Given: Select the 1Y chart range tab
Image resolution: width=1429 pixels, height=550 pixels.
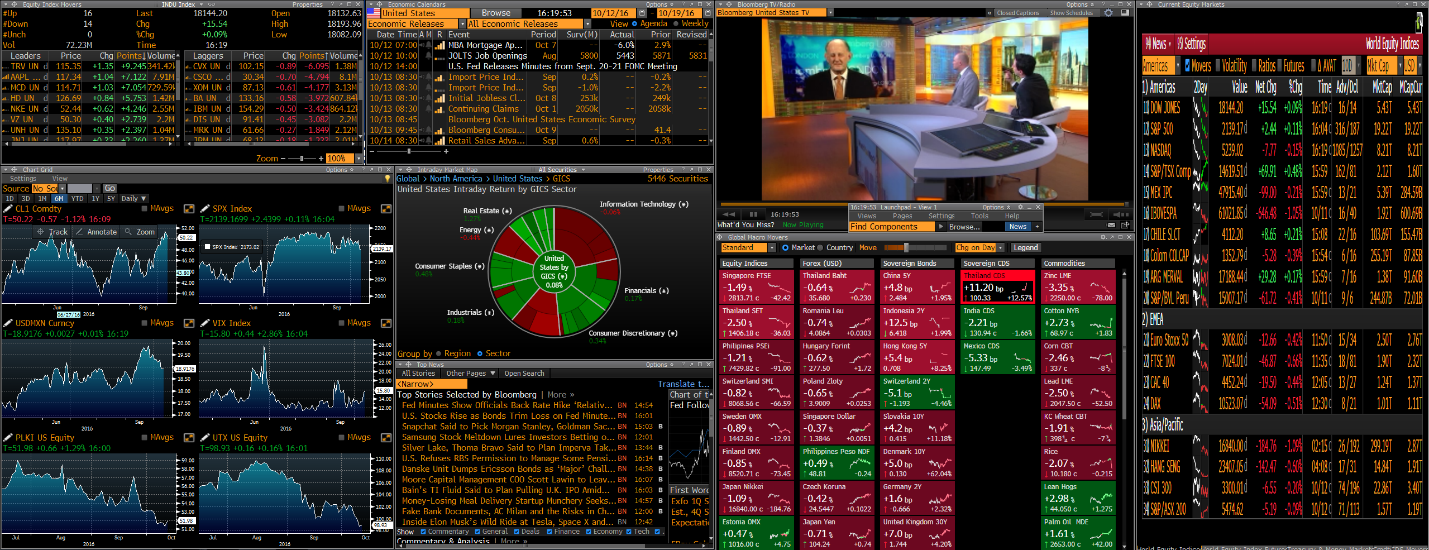Looking at the screenshot, I should coord(95,198).
